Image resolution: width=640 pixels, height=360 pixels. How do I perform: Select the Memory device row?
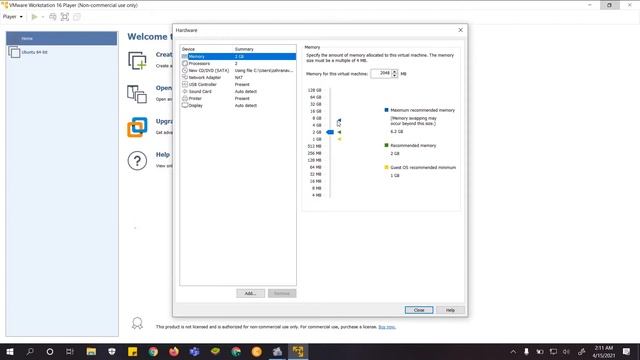click(238, 56)
